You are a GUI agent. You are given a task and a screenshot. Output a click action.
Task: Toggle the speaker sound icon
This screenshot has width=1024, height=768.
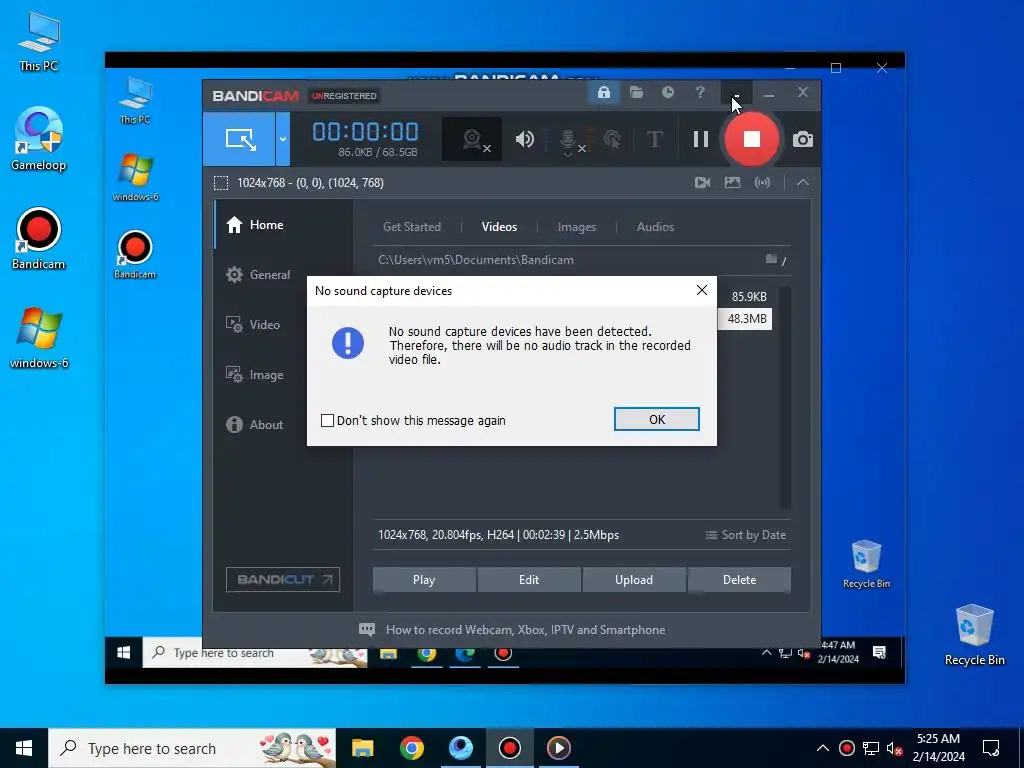point(524,139)
